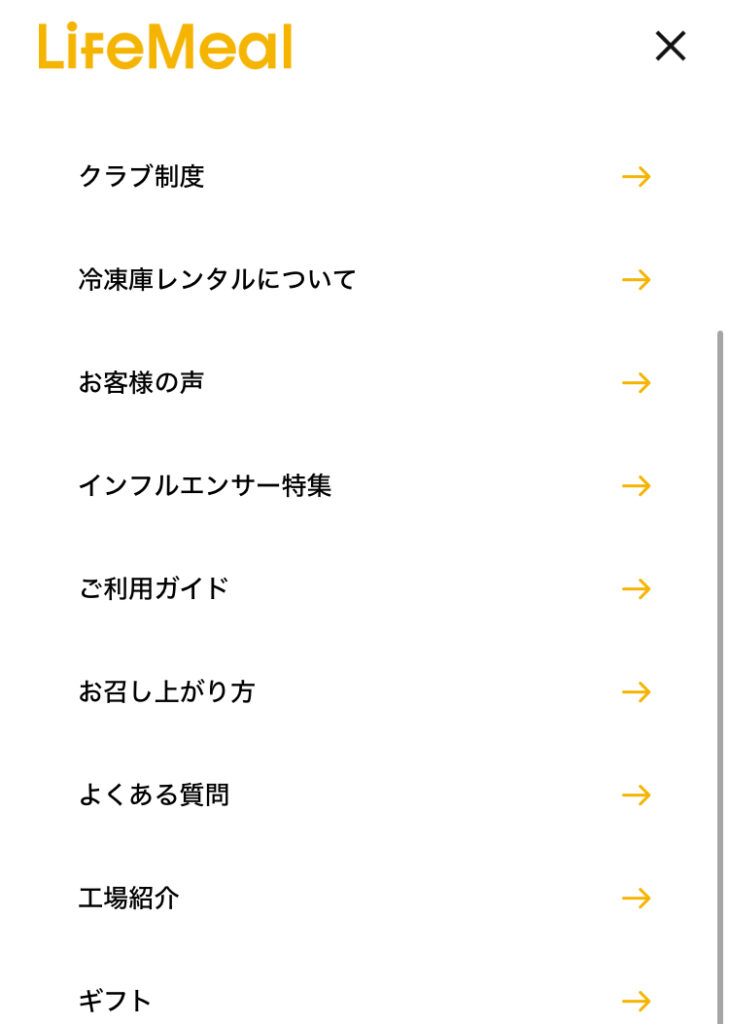Tap the arrow beside お召し上がり方

click(x=636, y=692)
